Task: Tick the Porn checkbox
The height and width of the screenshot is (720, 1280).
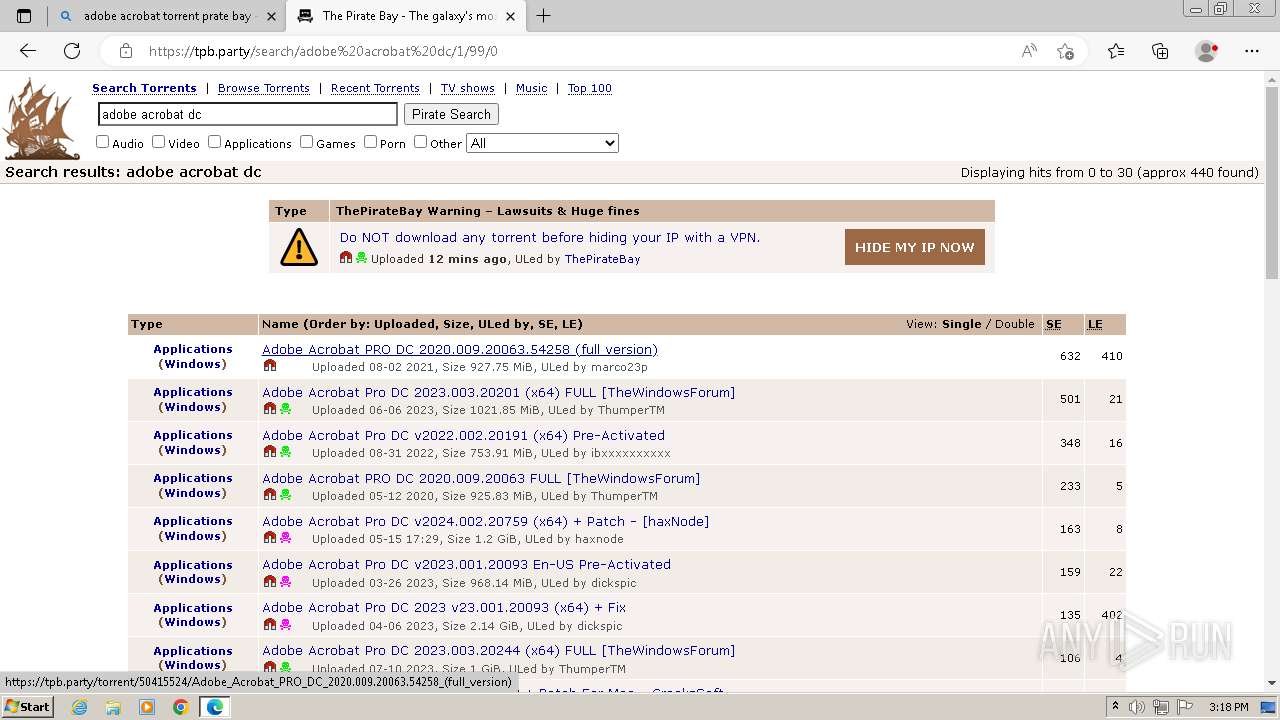Action: (370, 142)
